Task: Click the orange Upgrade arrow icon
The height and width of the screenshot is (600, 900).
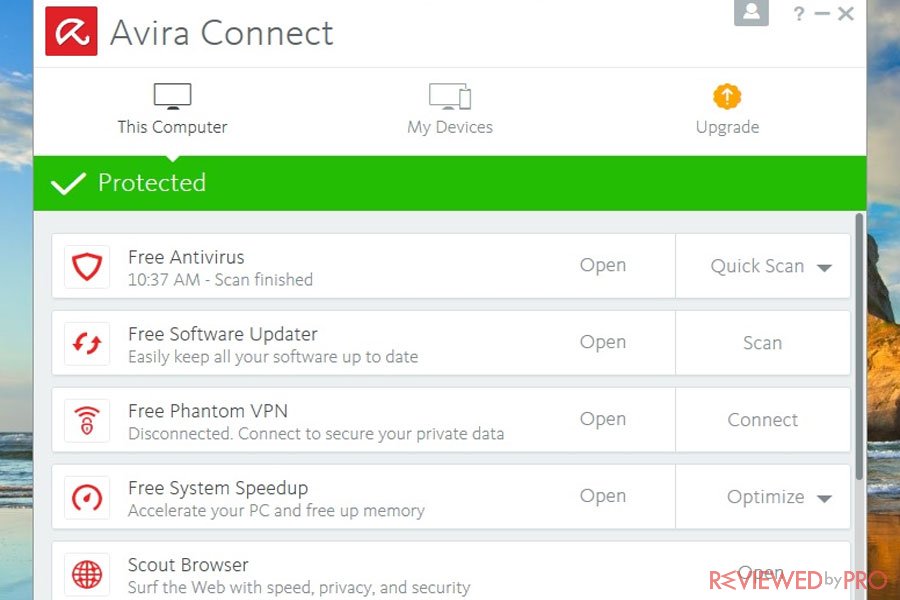Action: click(727, 96)
